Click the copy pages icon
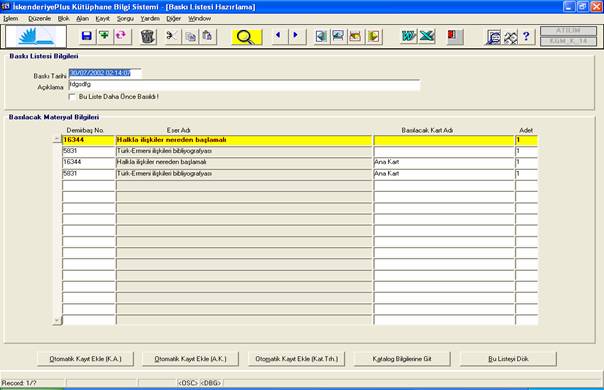This screenshot has width=604, height=390. point(190,36)
